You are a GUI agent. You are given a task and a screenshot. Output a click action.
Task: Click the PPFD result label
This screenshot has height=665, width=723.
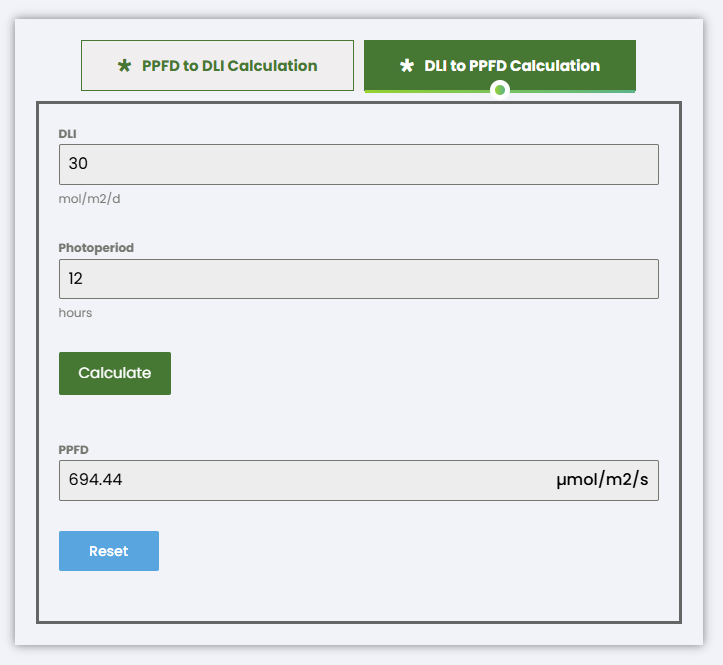(x=74, y=450)
